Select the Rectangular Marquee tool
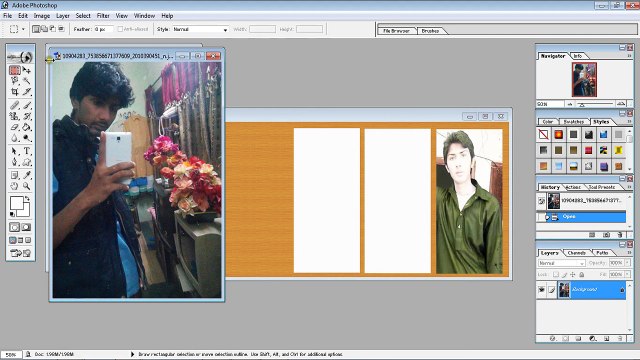The height and width of the screenshot is (360, 640). (14, 70)
